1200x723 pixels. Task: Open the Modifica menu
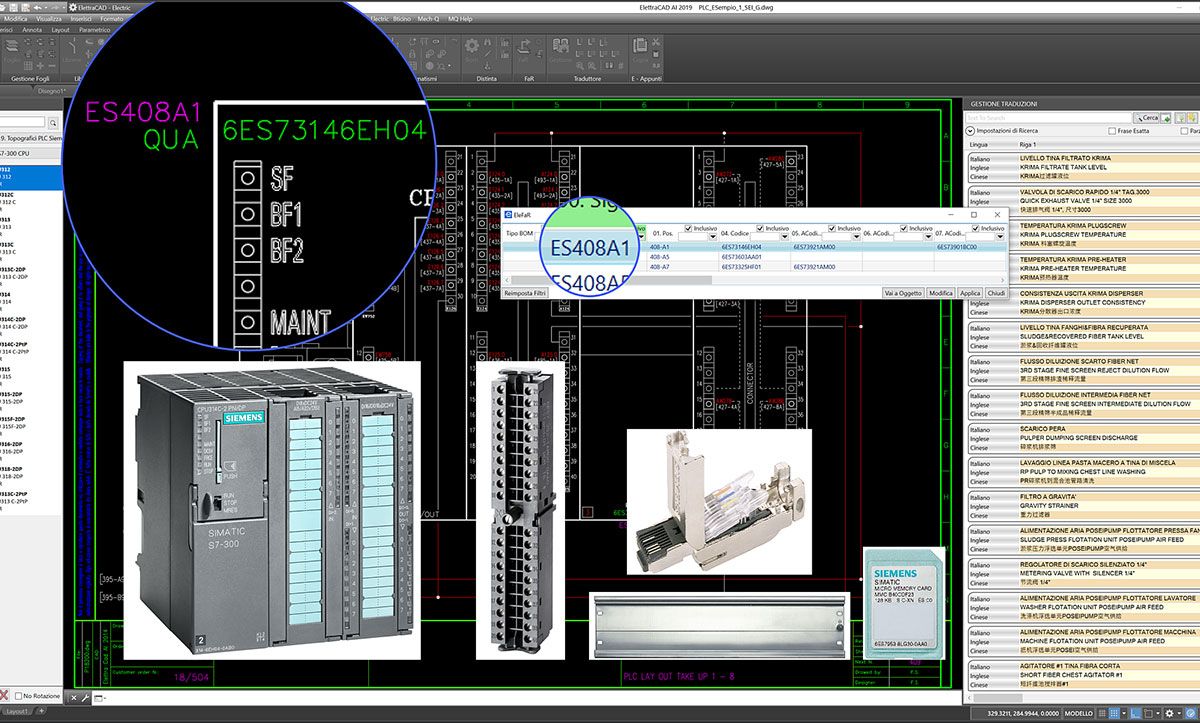coord(16,18)
